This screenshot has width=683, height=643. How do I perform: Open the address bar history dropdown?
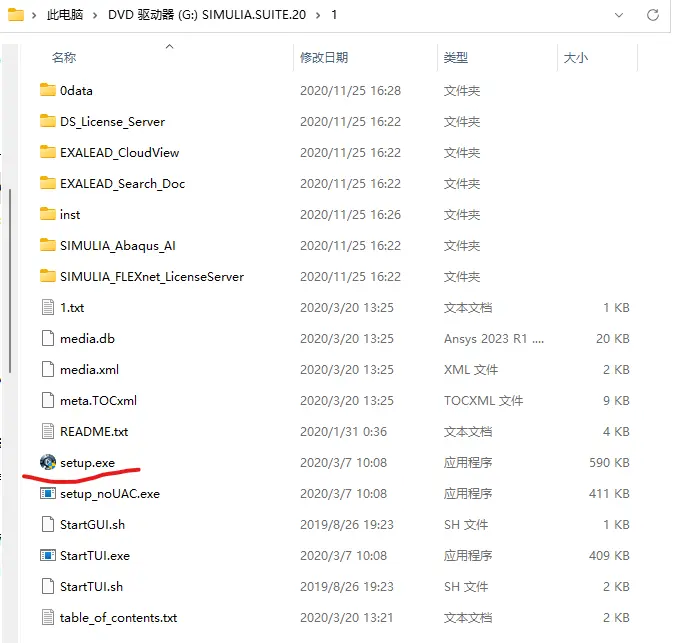[619, 15]
